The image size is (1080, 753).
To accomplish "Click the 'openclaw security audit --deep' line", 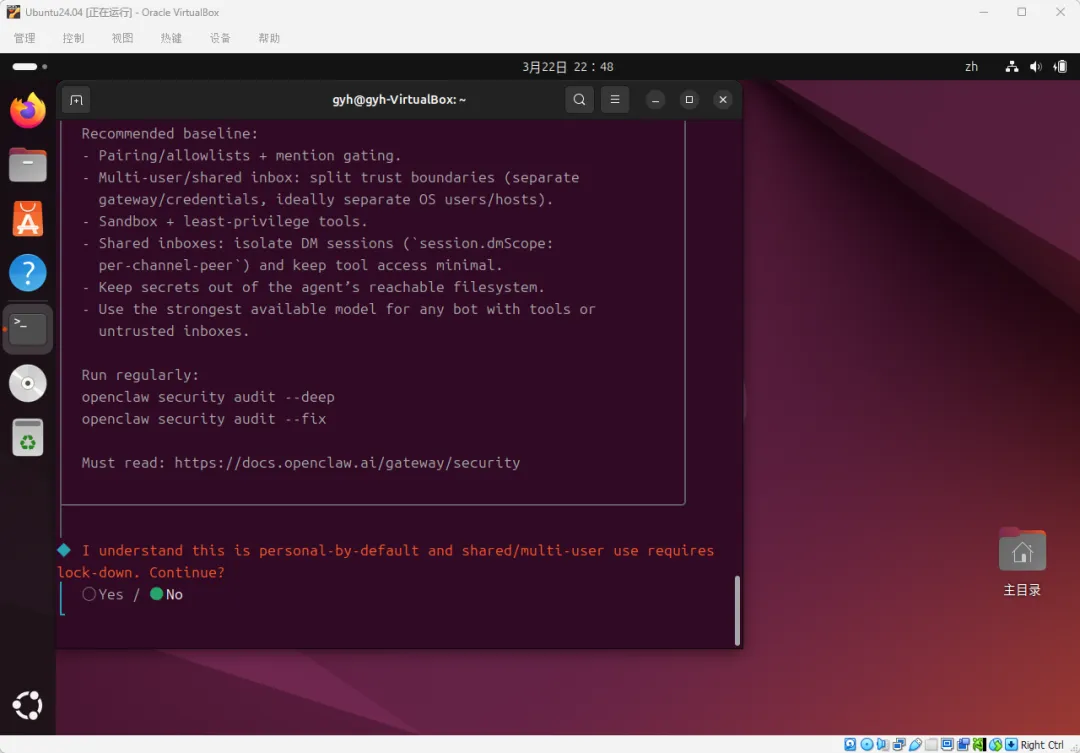I will coord(208,397).
